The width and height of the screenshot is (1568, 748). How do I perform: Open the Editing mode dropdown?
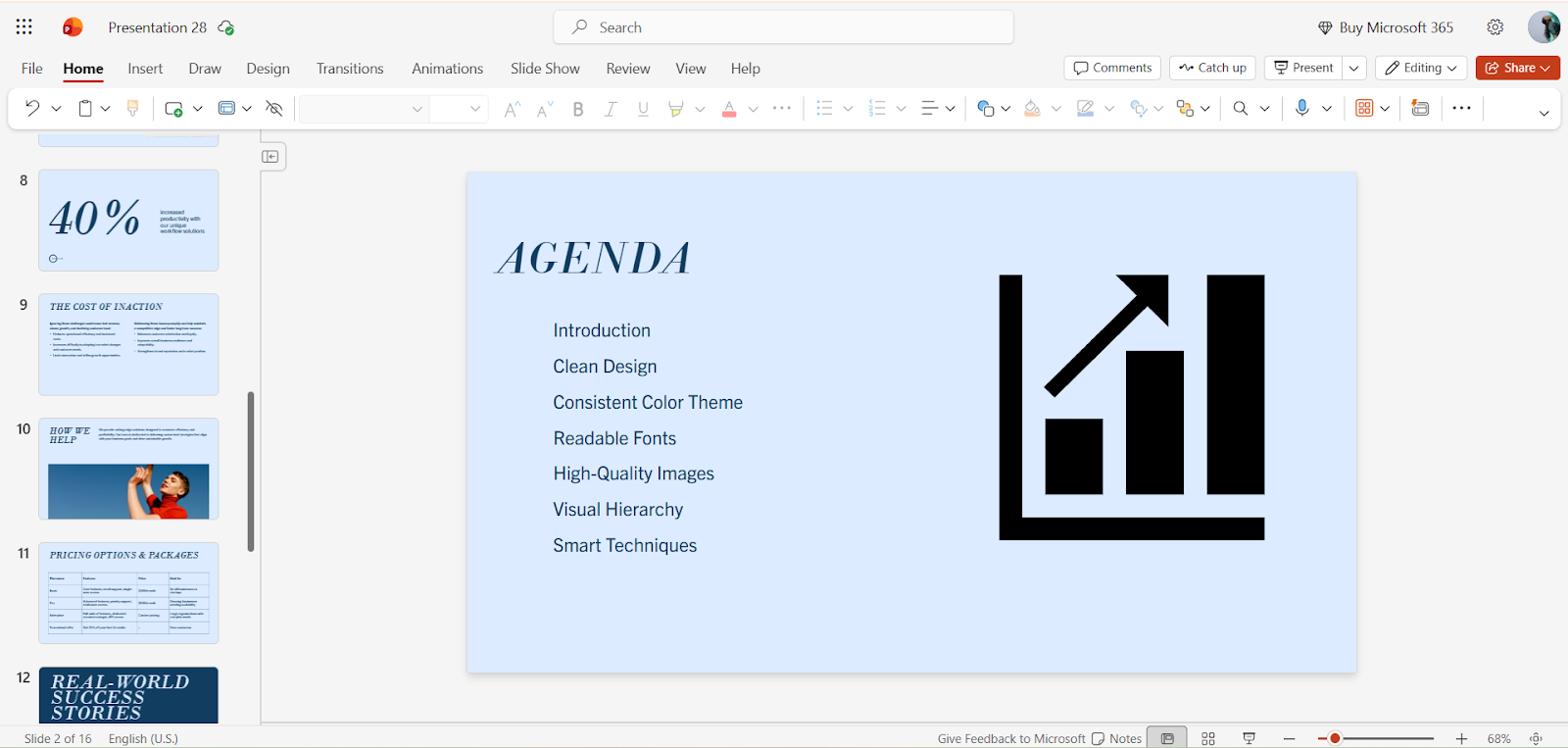tap(1421, 68)
